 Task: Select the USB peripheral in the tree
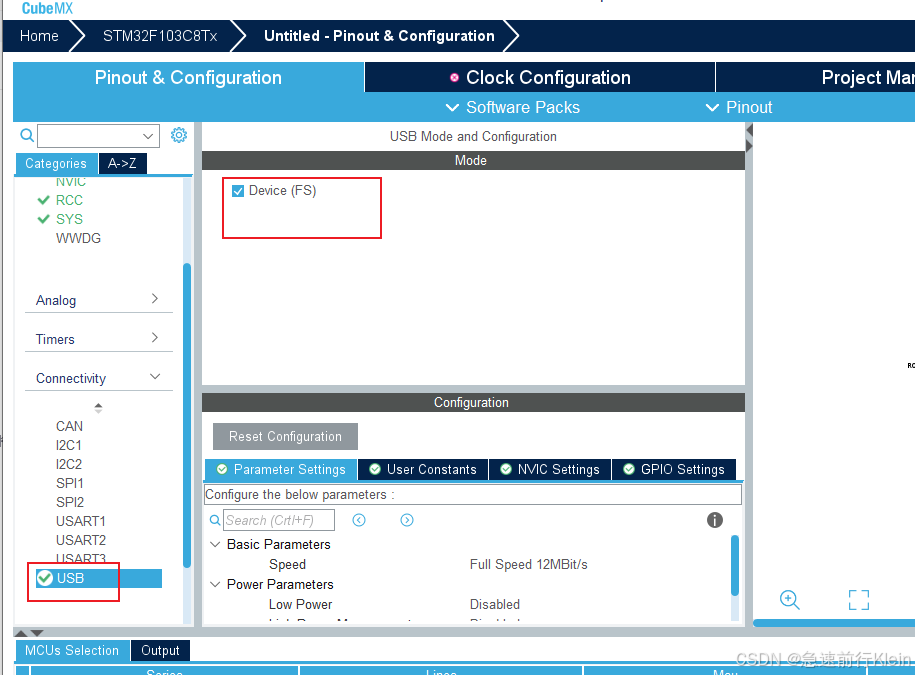pyautogui.click(x=98, y=578)
